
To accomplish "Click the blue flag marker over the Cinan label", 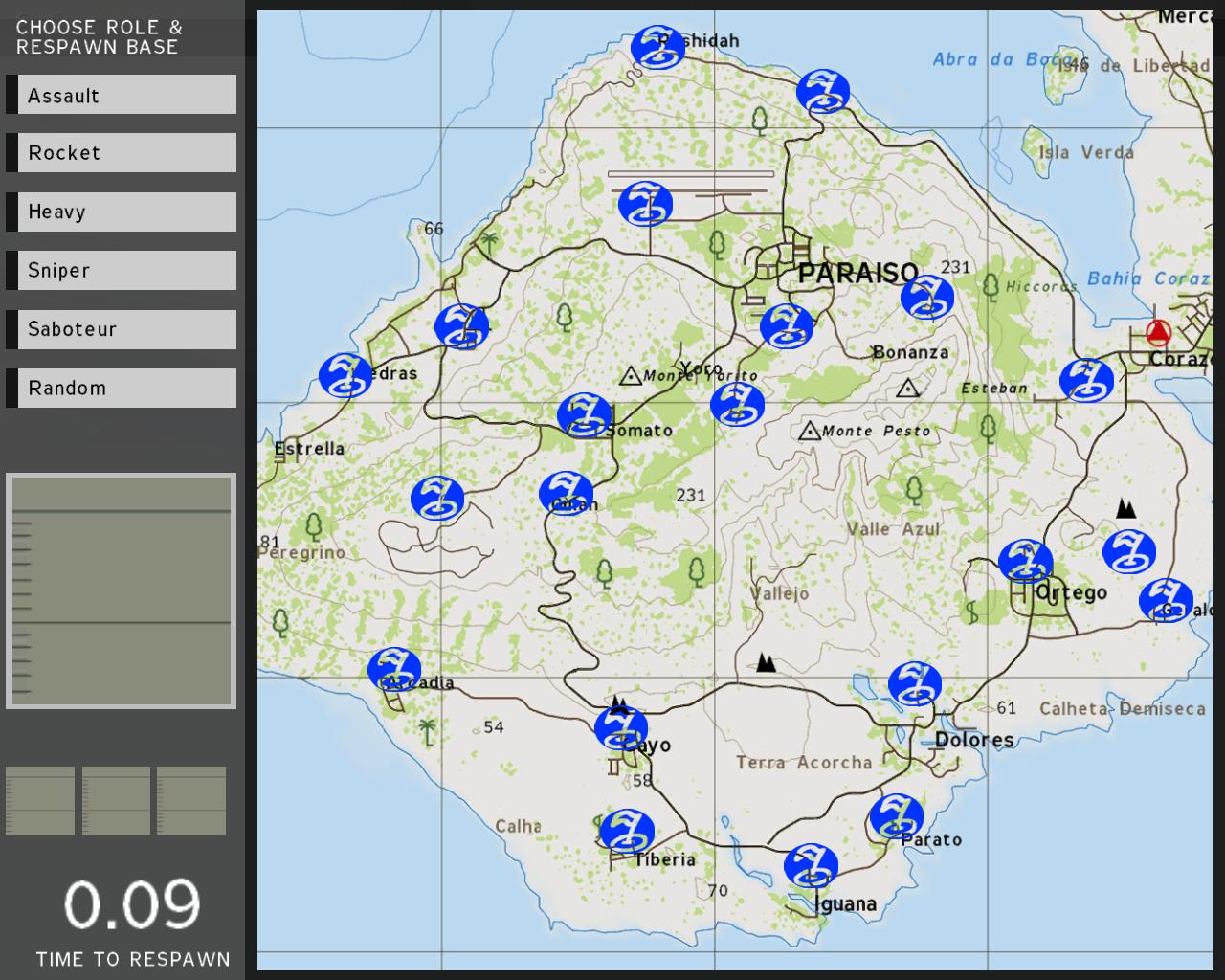I will [567, 493].
